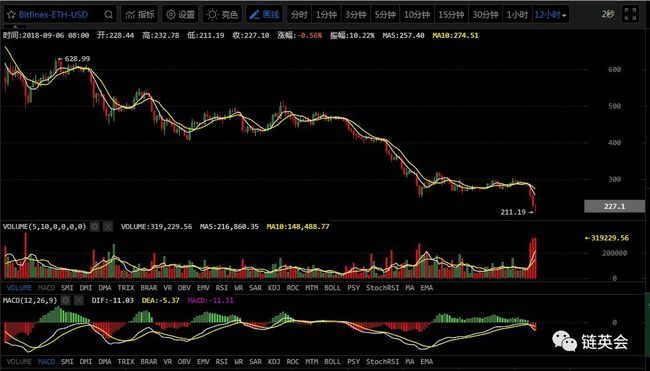Select the 10分钟 interval

[x=417, y=15]
